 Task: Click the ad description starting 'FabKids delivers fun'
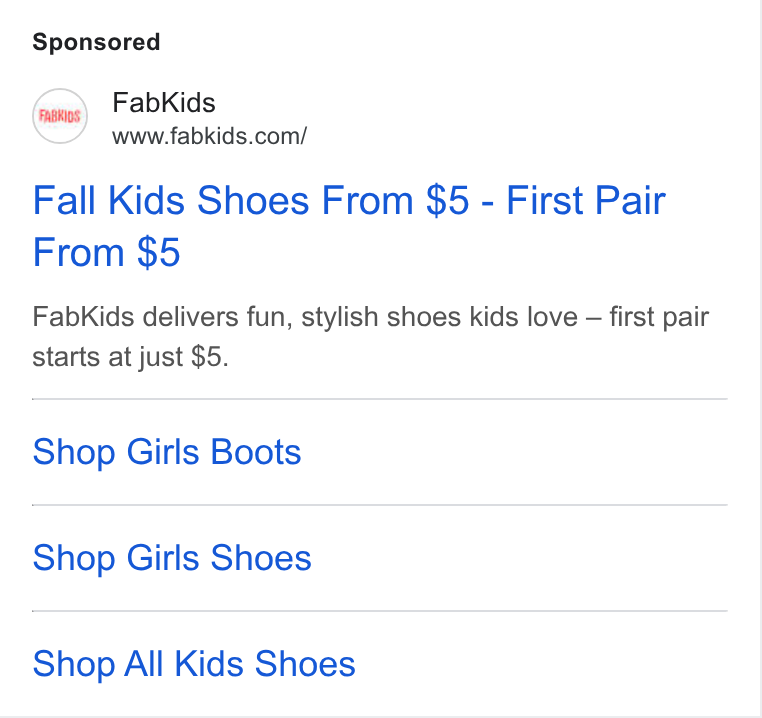(x=371, y=336)
